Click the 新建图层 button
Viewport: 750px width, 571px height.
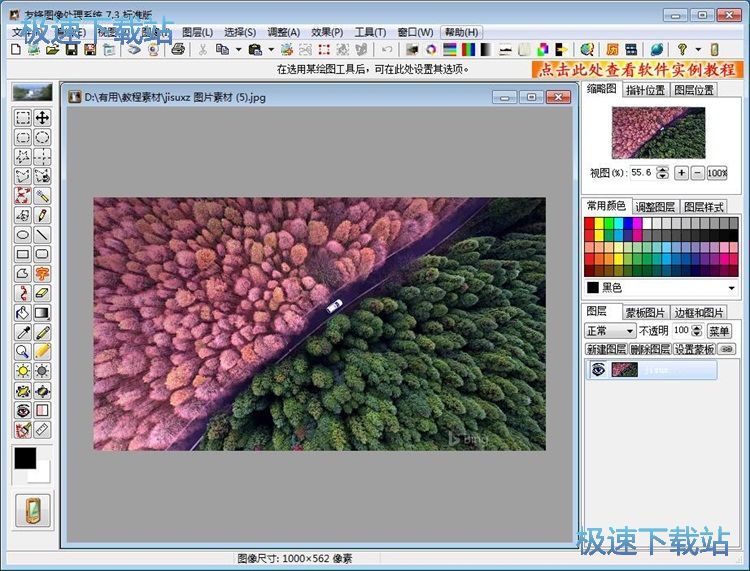click(605, 349)
